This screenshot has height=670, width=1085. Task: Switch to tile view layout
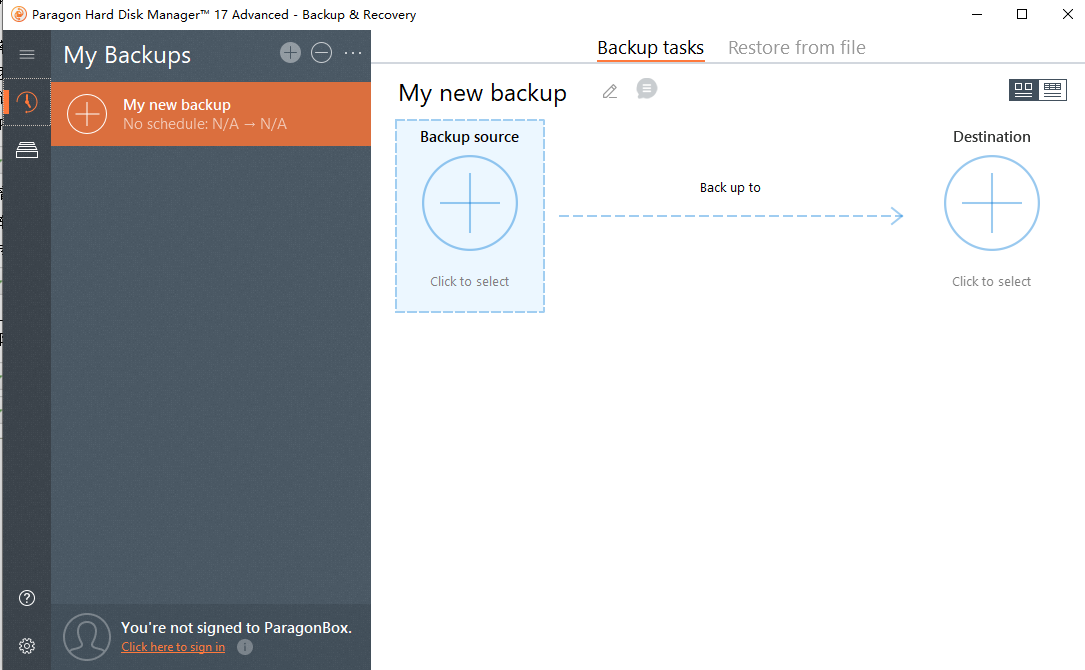click(1023, 90)
